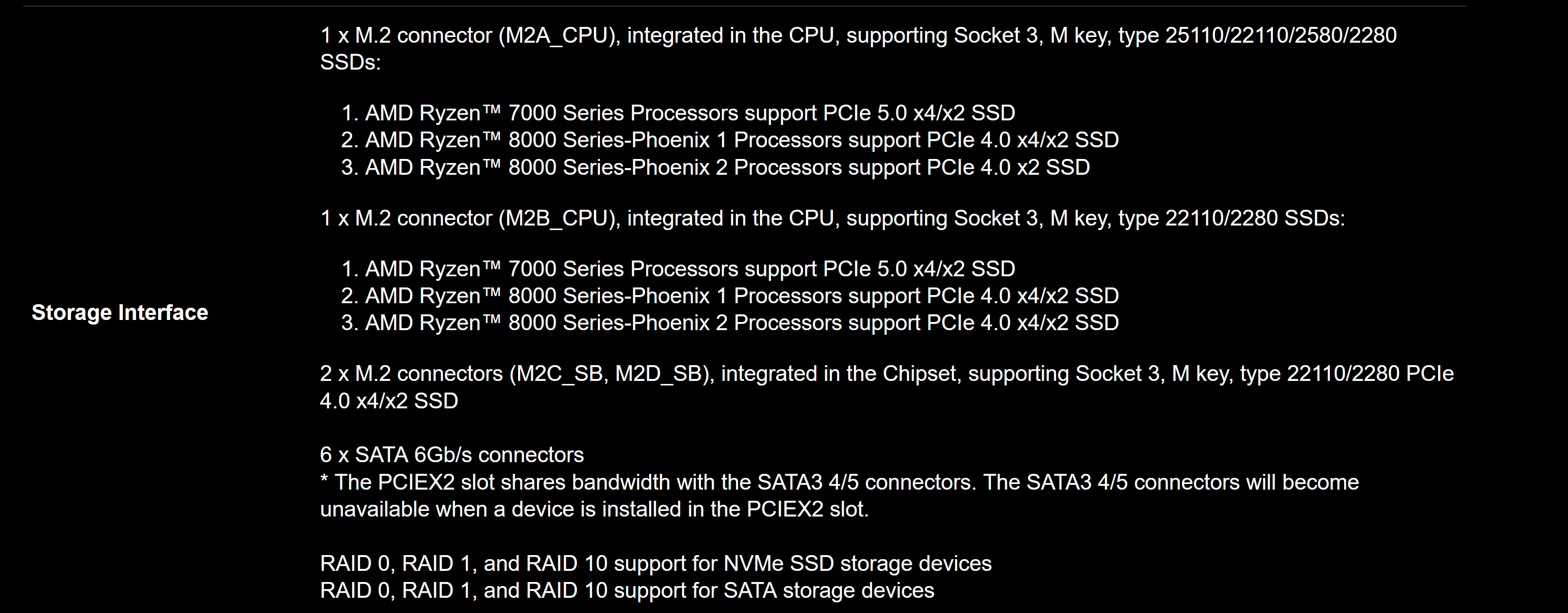Click Phoenix 1 Processors line under M2B_CPU
The width and height of the screenshot is (1568, 613).
coord(730,296)
